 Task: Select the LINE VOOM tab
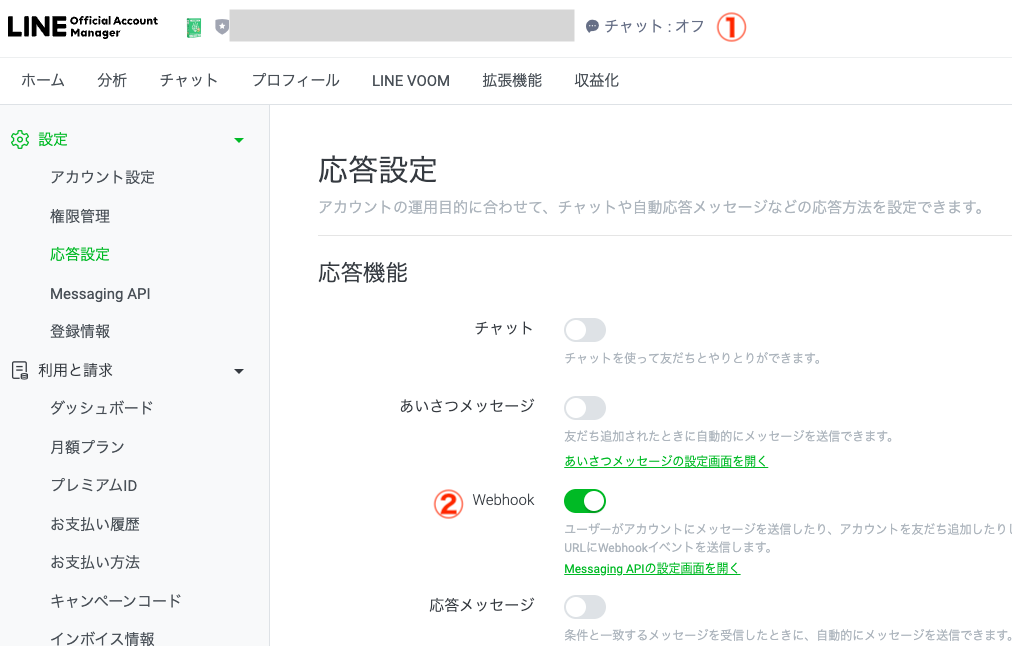click(410, 81)
